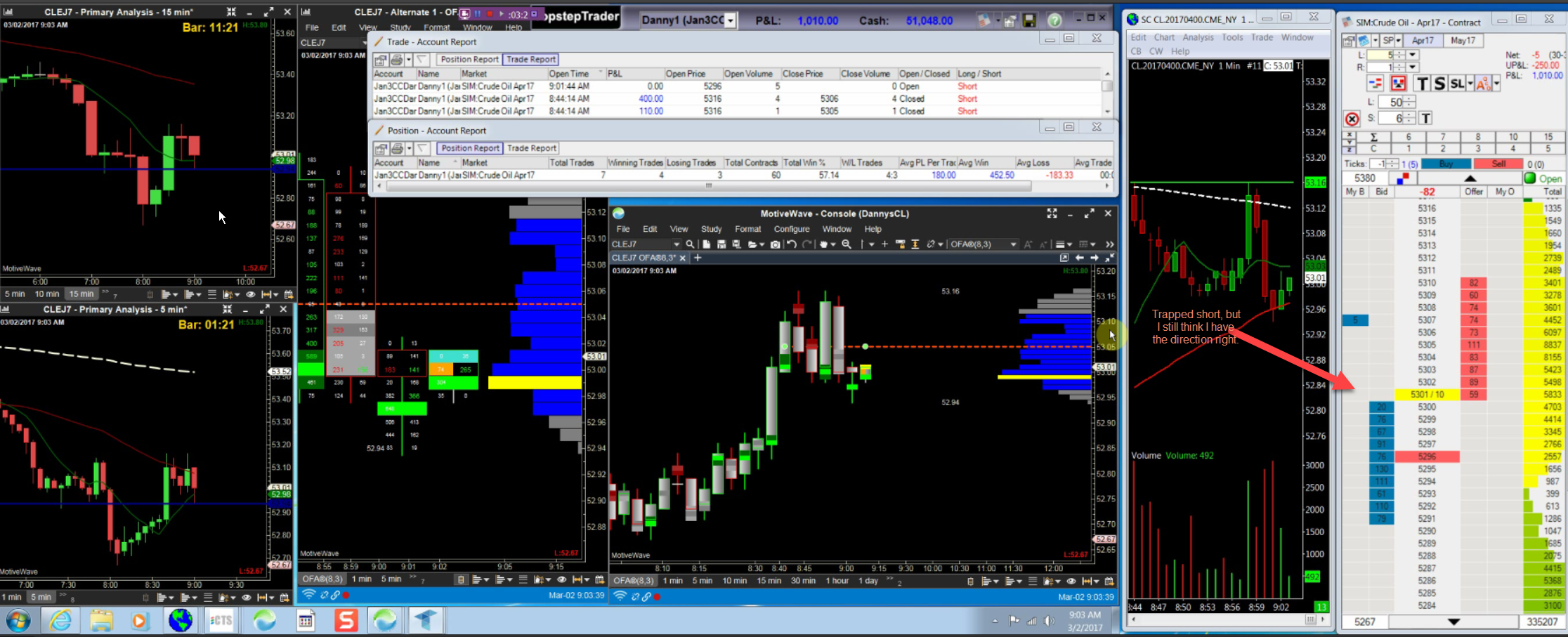Click the print icon in Trade Account Report
This screenshot has height=637, width=1568.
coord(397,60)
